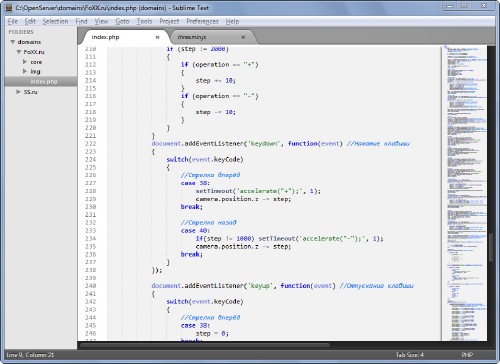This screenshot has height=364, width=500.
Task: Open the File menu
Action: click(12, 21)
